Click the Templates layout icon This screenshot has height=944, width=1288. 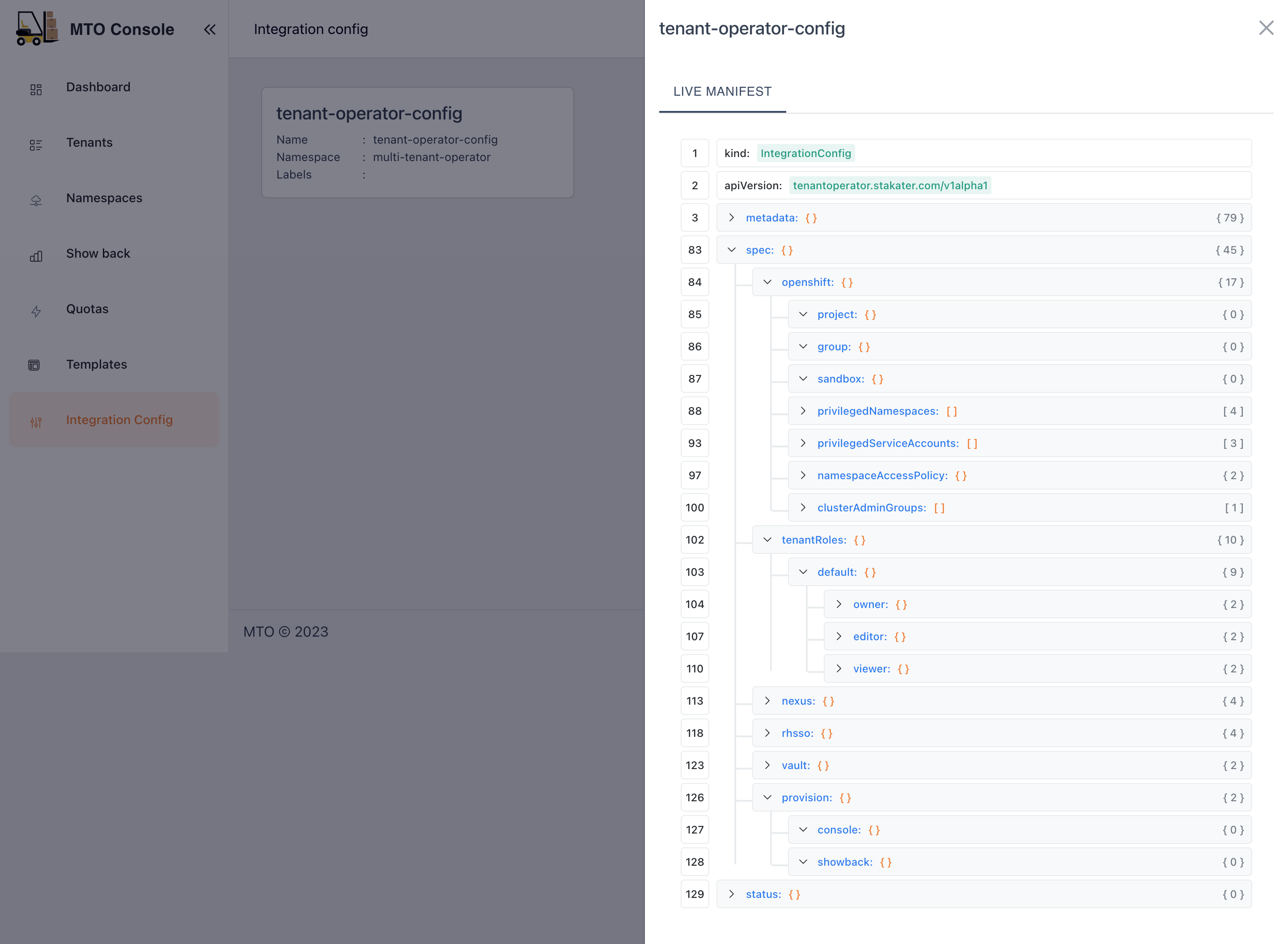point(34,365)
